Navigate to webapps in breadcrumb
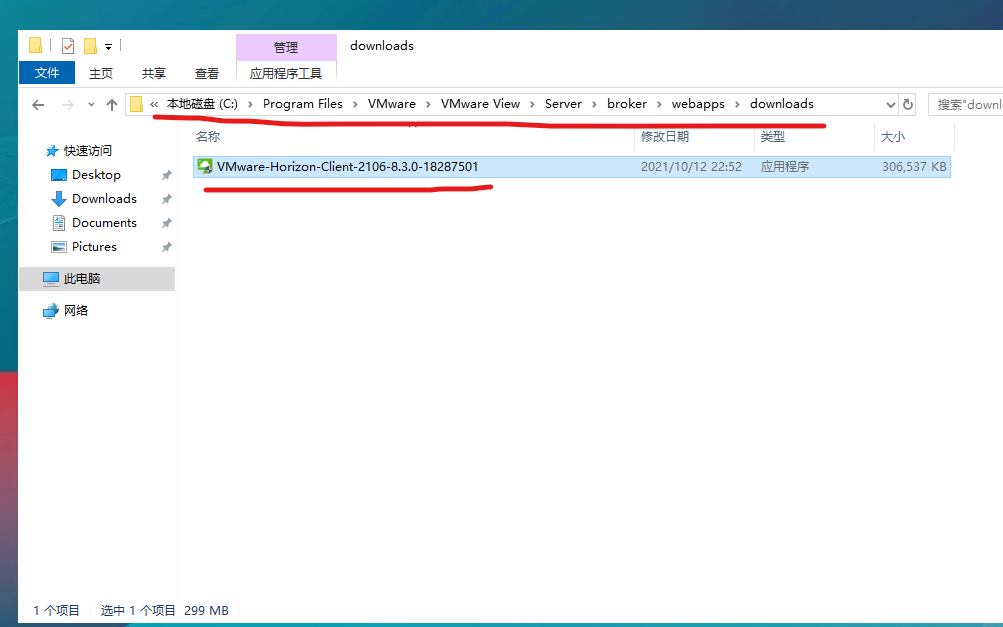 [x=698, y=104]
